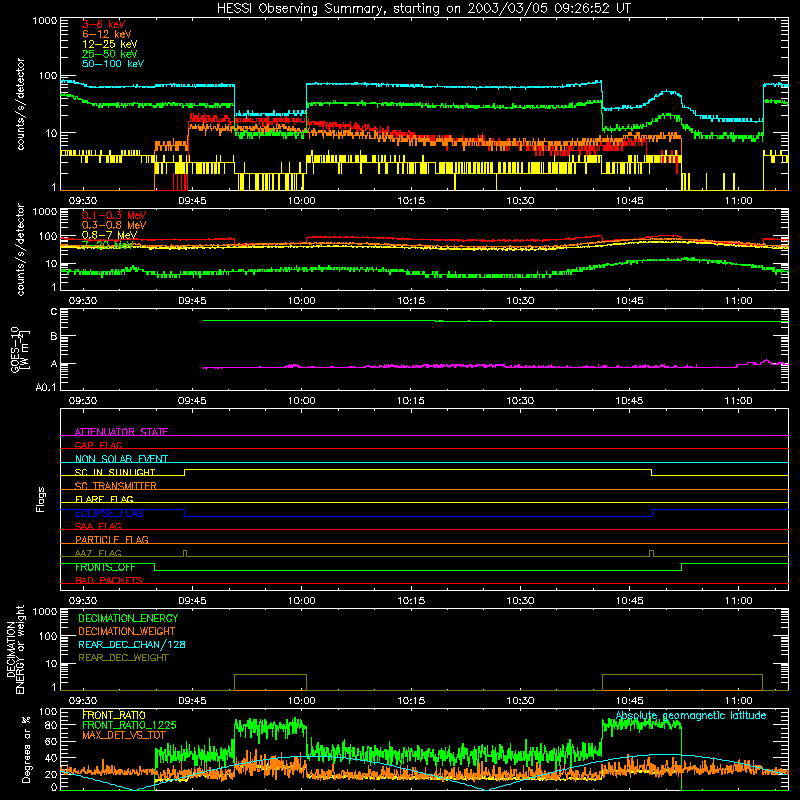The width and height of the screenshot is (800, 800).
Task: Select the FRONTS_OFF flag label
Action: point(105,567)
